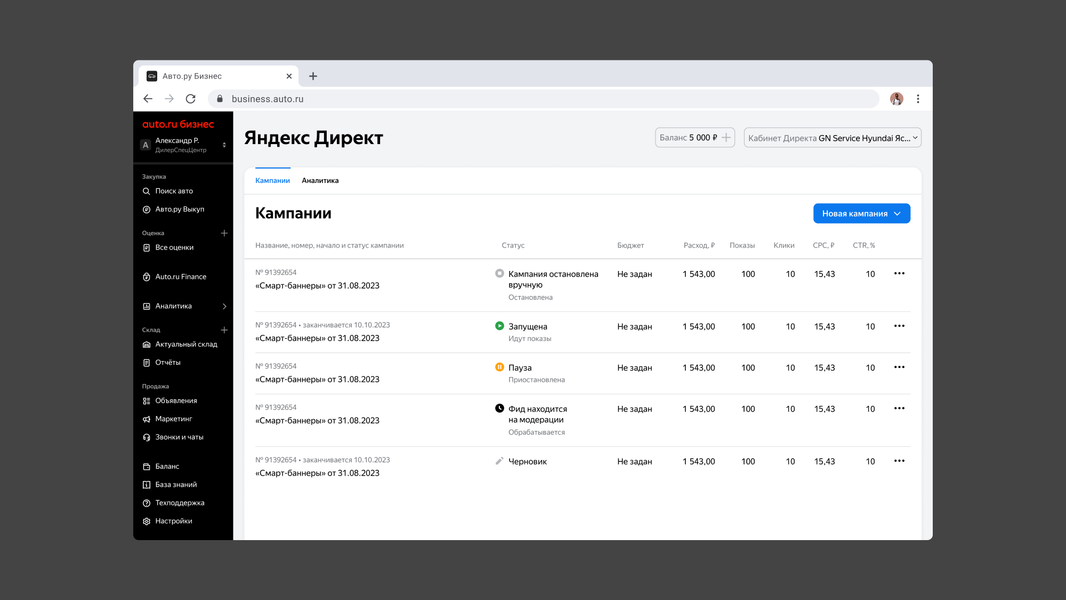Open Техподдержка from the sidebar
The width and height of the screenshot is (1066, 600).
tap(179, 503)
